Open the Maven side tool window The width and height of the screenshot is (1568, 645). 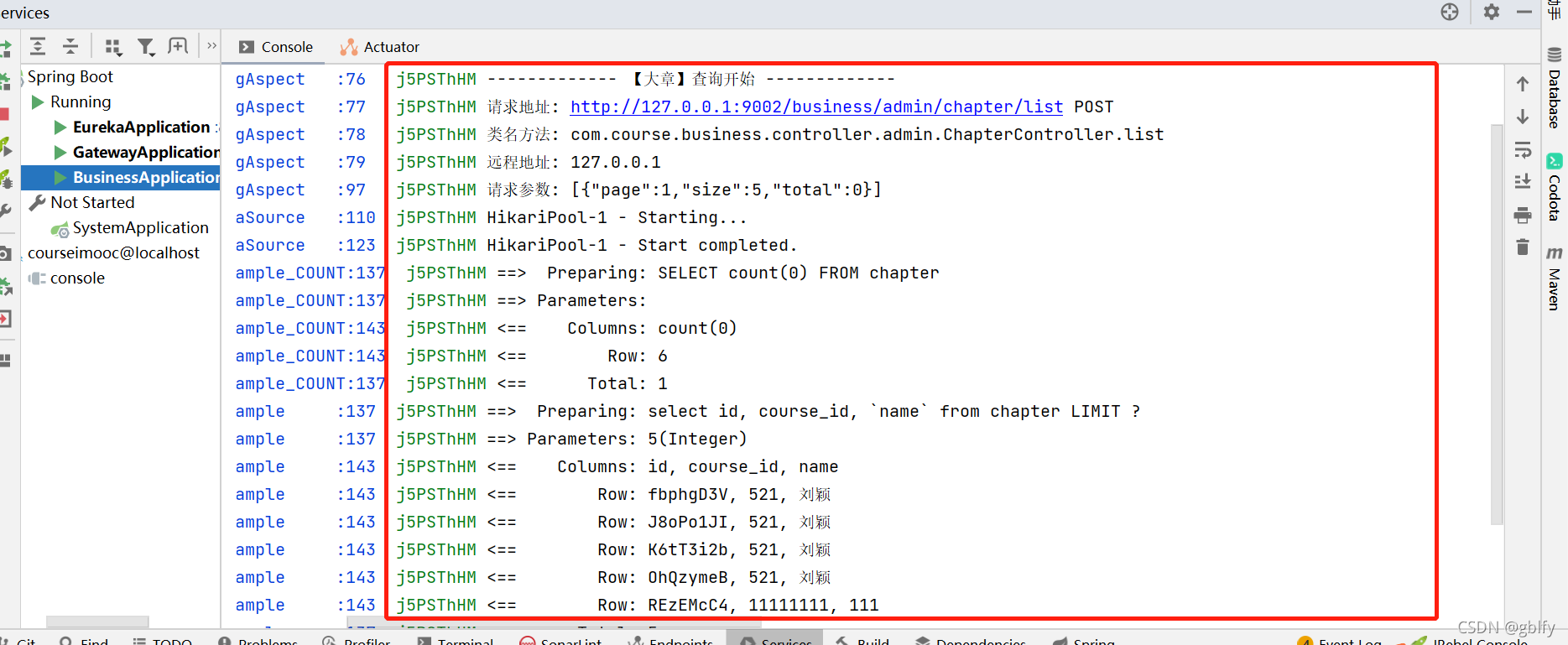coord(1555,278)
